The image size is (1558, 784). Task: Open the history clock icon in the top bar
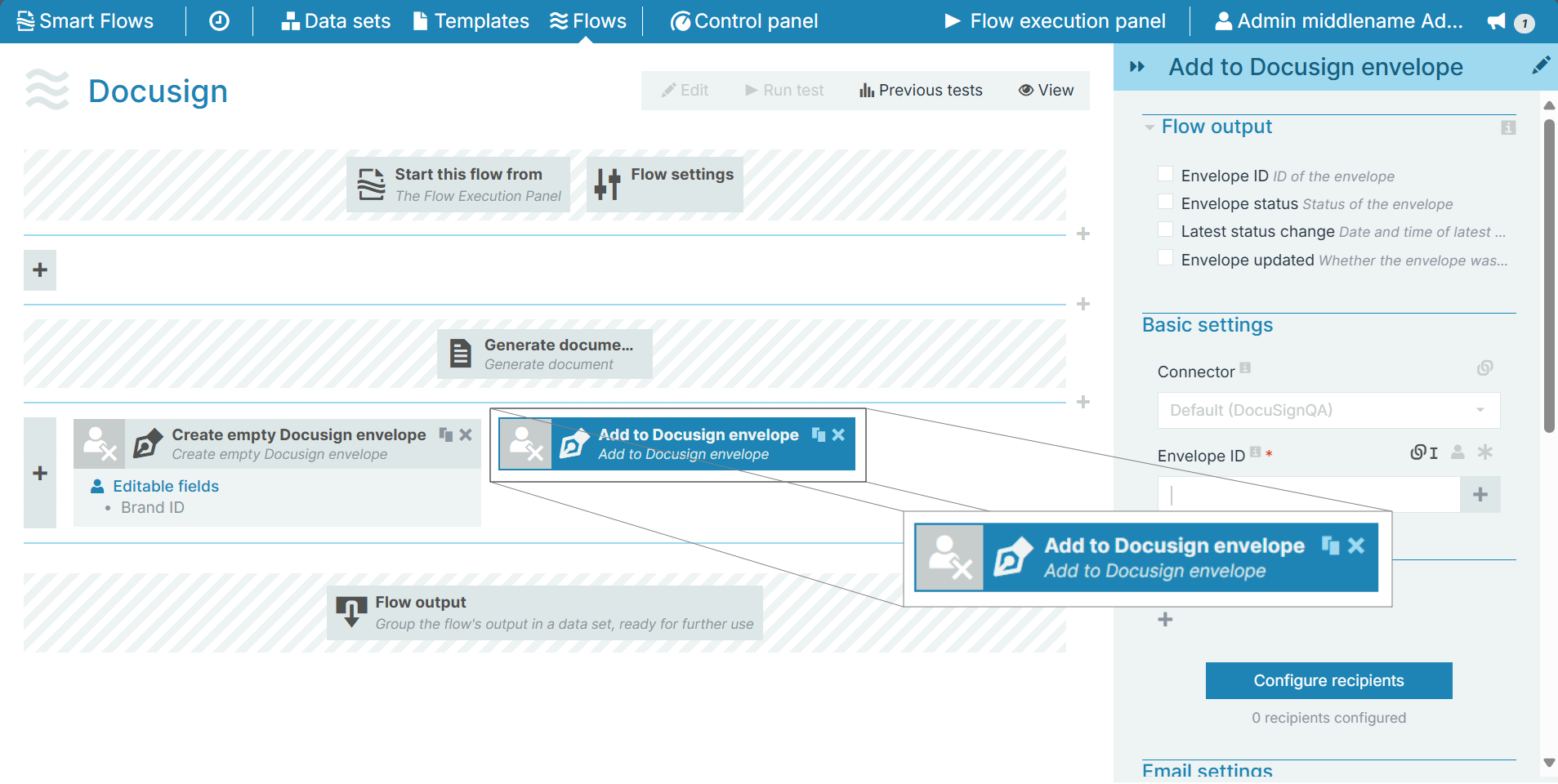(219, 21)
